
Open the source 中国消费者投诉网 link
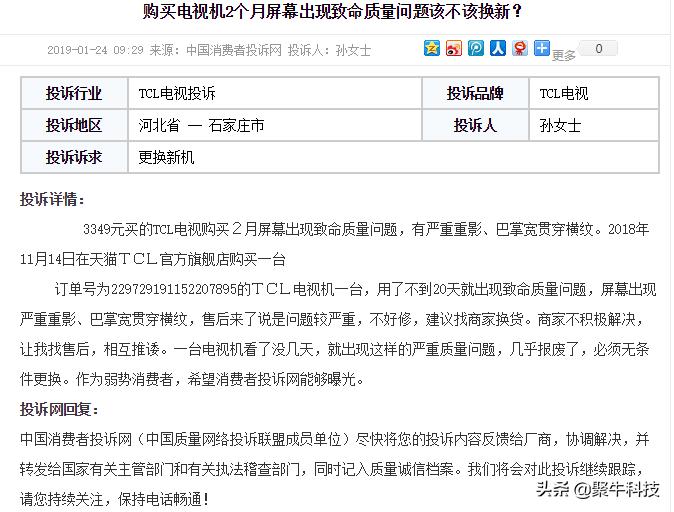pyautogui.click(x=234, y=50)
